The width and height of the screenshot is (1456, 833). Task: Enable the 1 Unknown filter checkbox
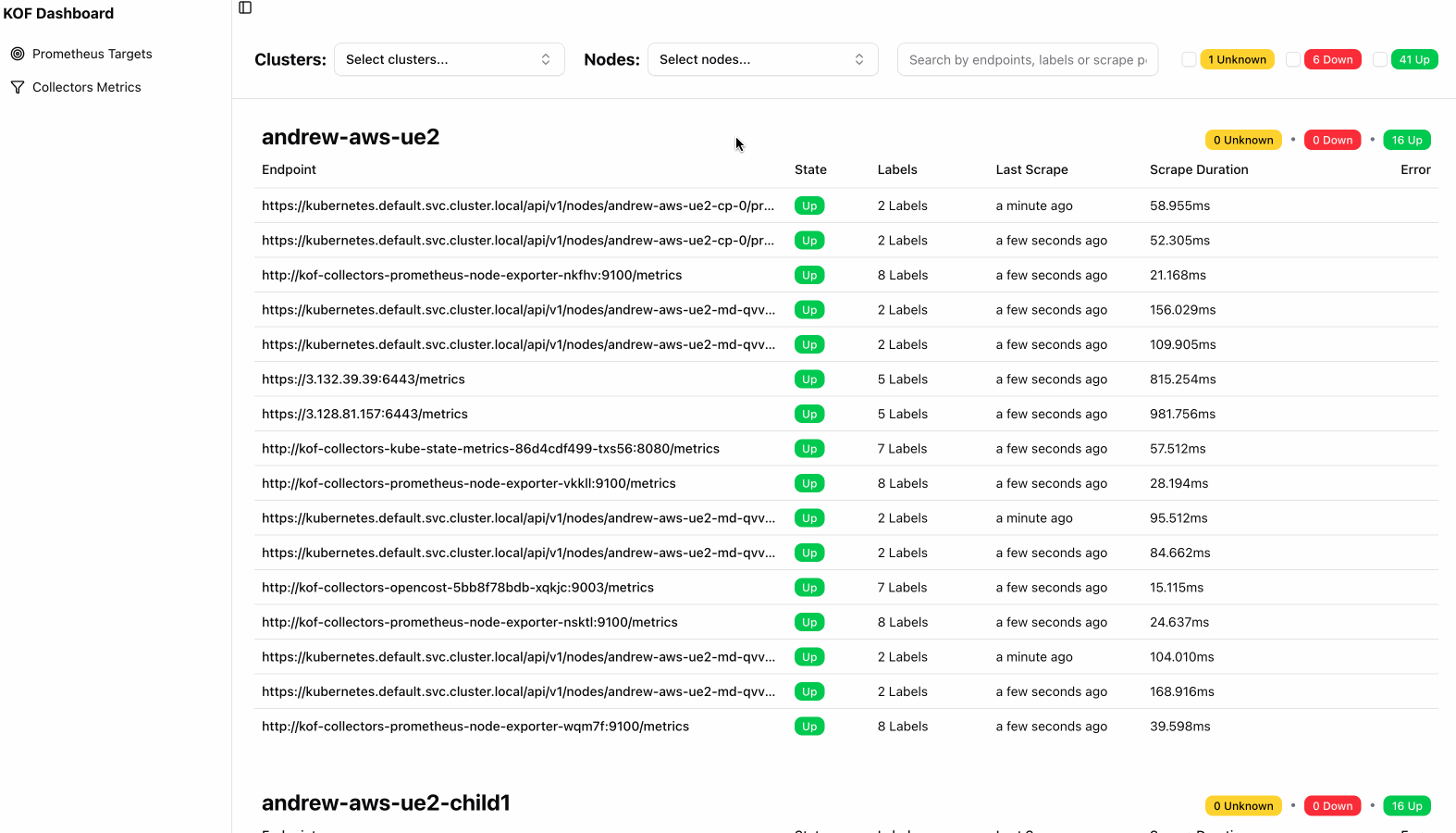pyautogui.click(x=1190, y=59)
